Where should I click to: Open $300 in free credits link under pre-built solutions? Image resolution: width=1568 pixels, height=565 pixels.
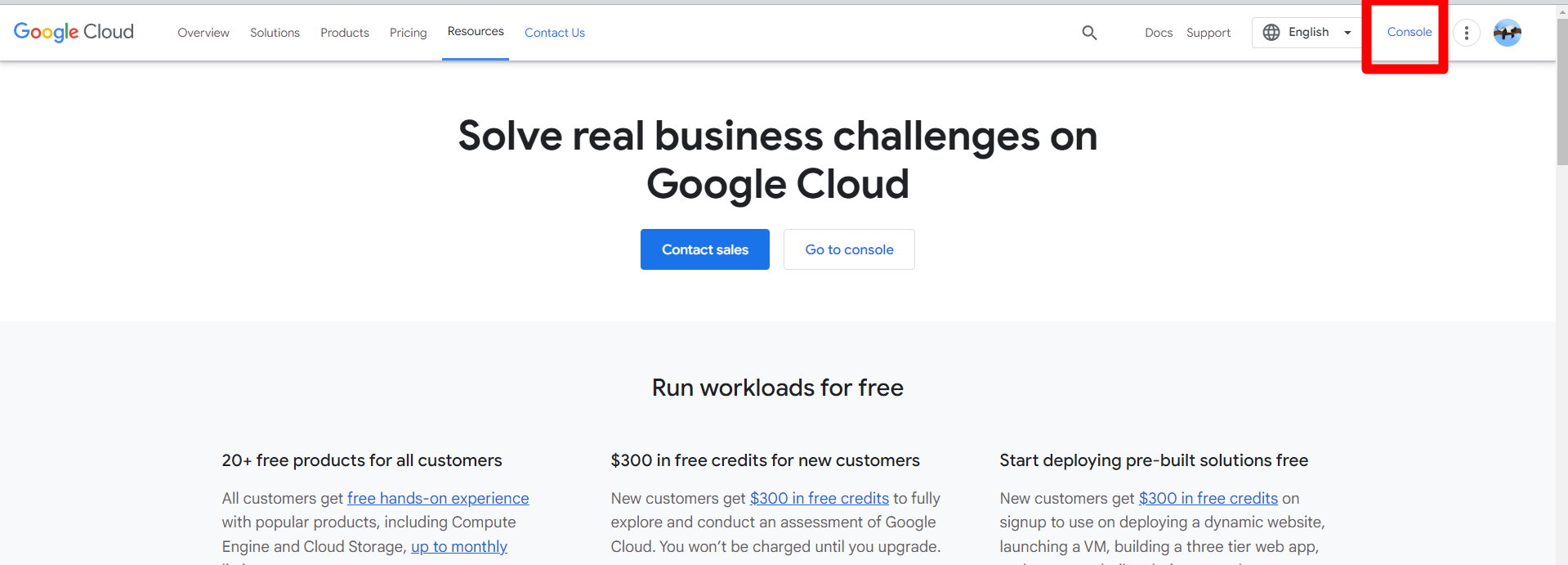[x=1208, y=498]
